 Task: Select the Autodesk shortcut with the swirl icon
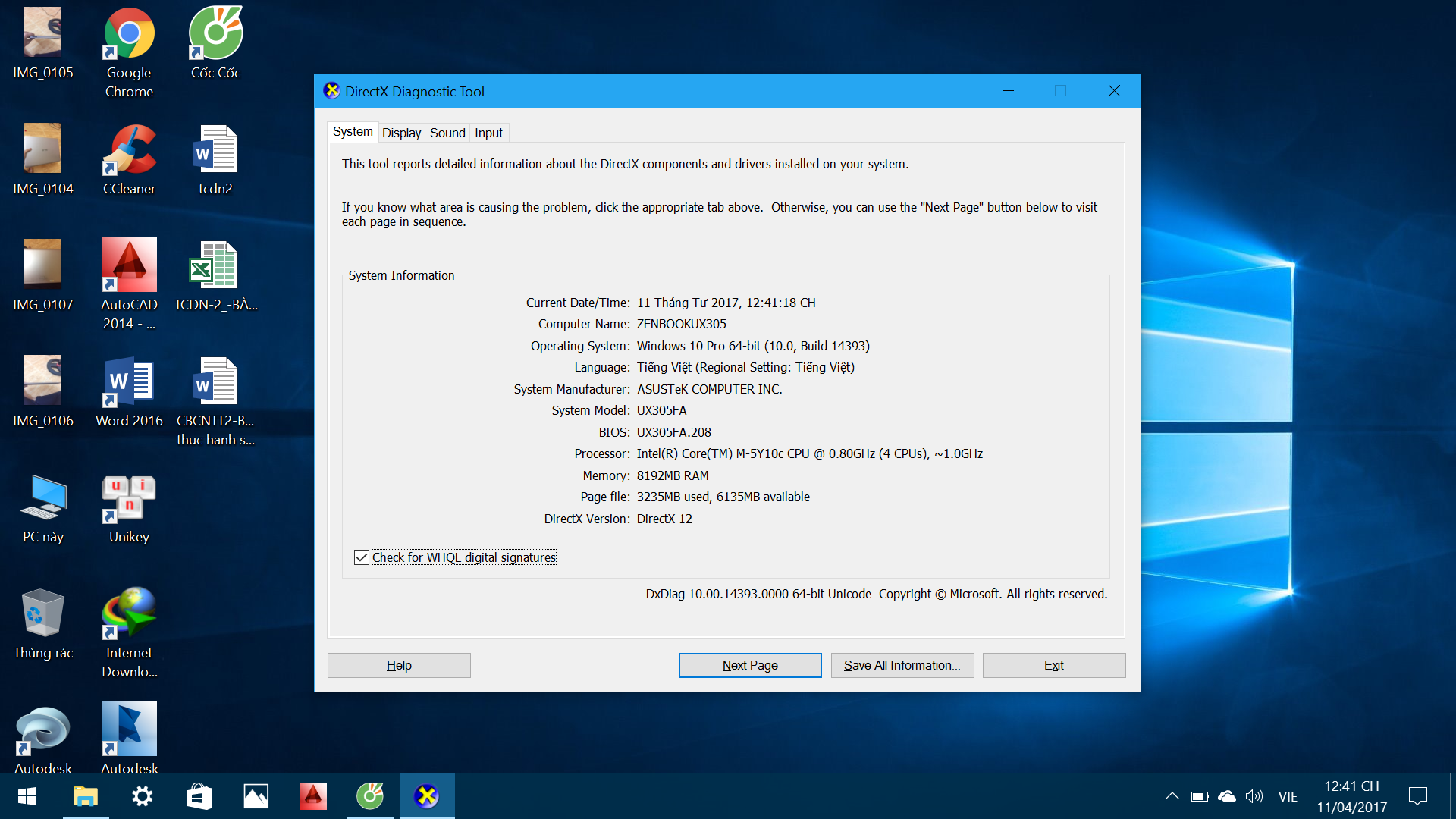tap(42, 739)
